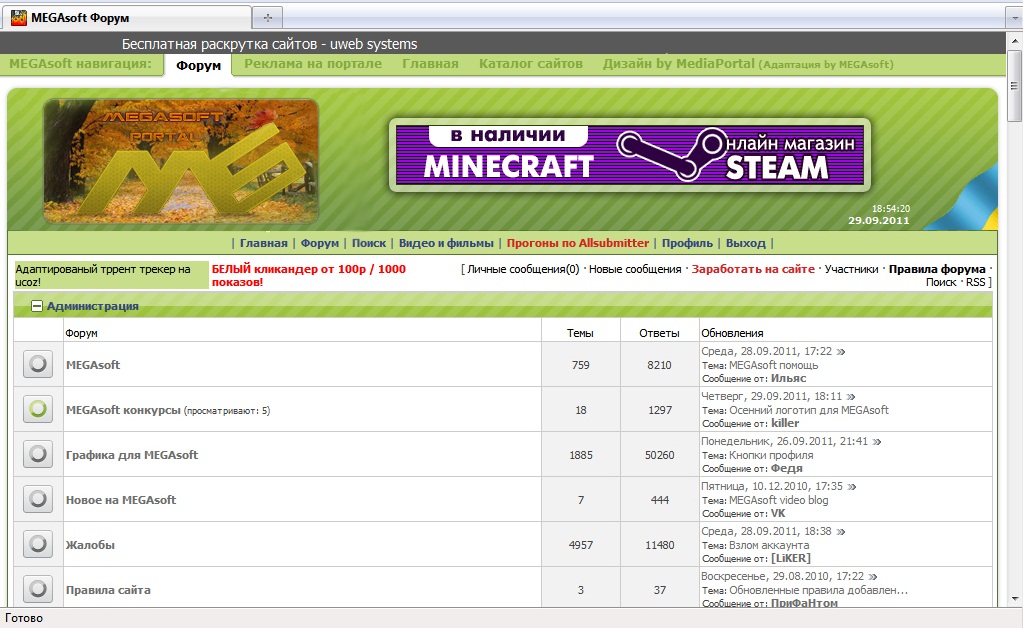The height and width of the screenshot is (629, 1023).
Task: Click the forum status icon beside MEGAsoft row
Action: coord(38,364)
